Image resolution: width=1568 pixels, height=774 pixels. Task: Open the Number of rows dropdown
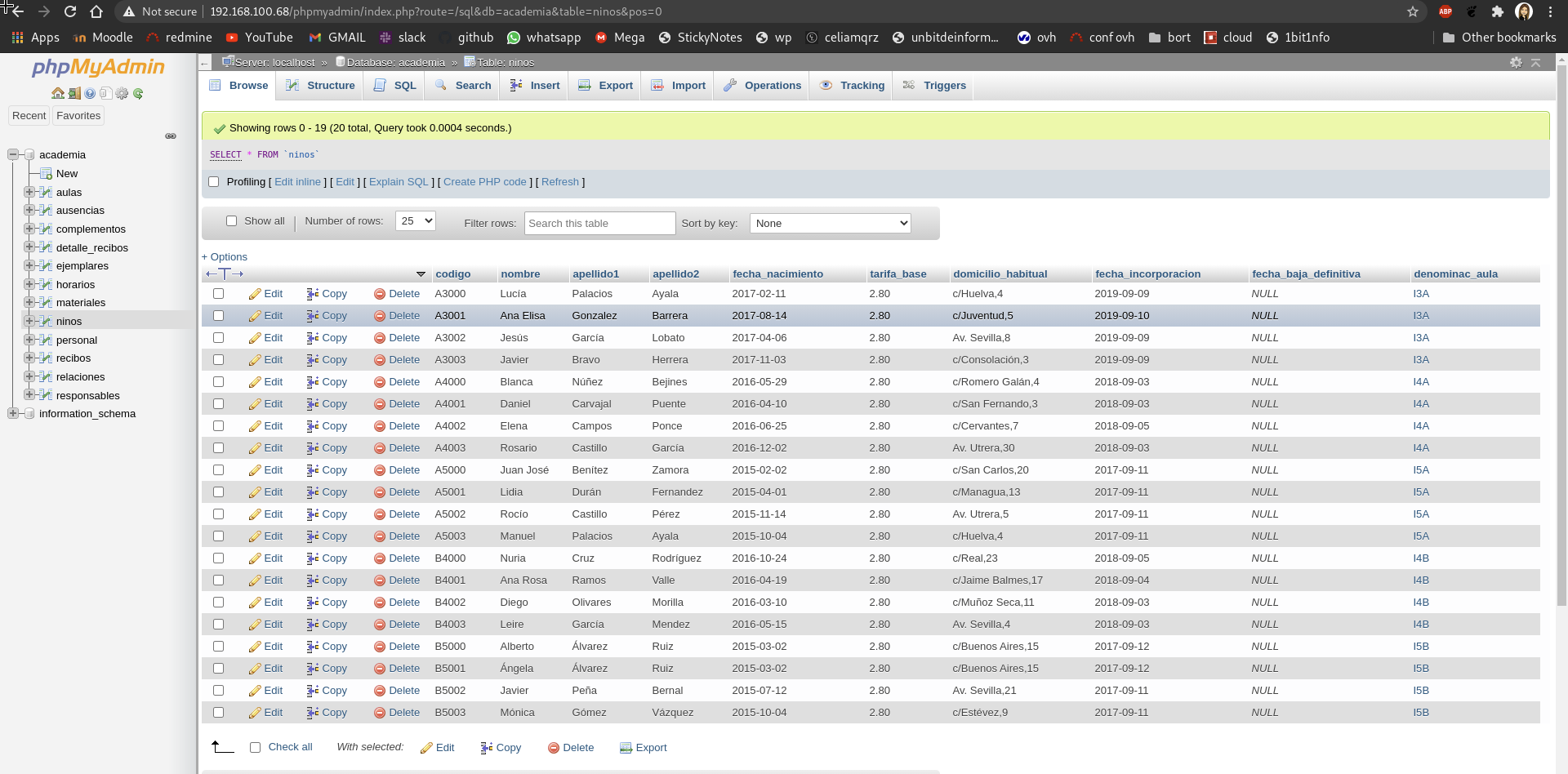[415, 221]
